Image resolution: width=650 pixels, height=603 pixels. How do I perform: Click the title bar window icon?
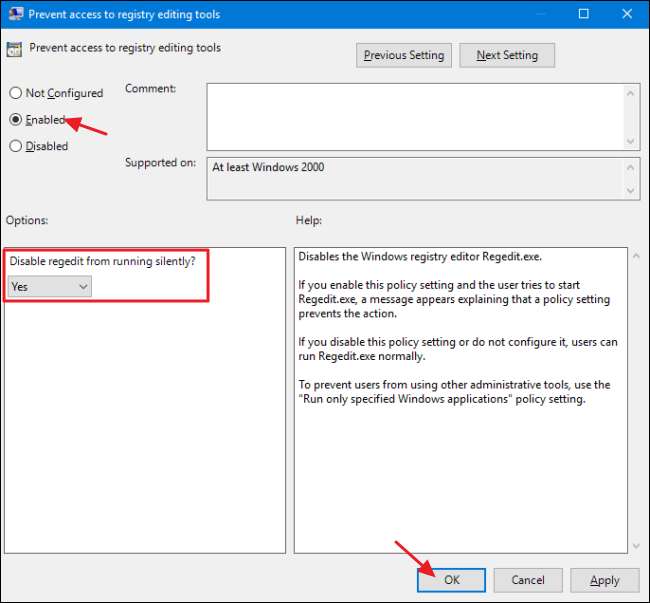pos(16,14)
